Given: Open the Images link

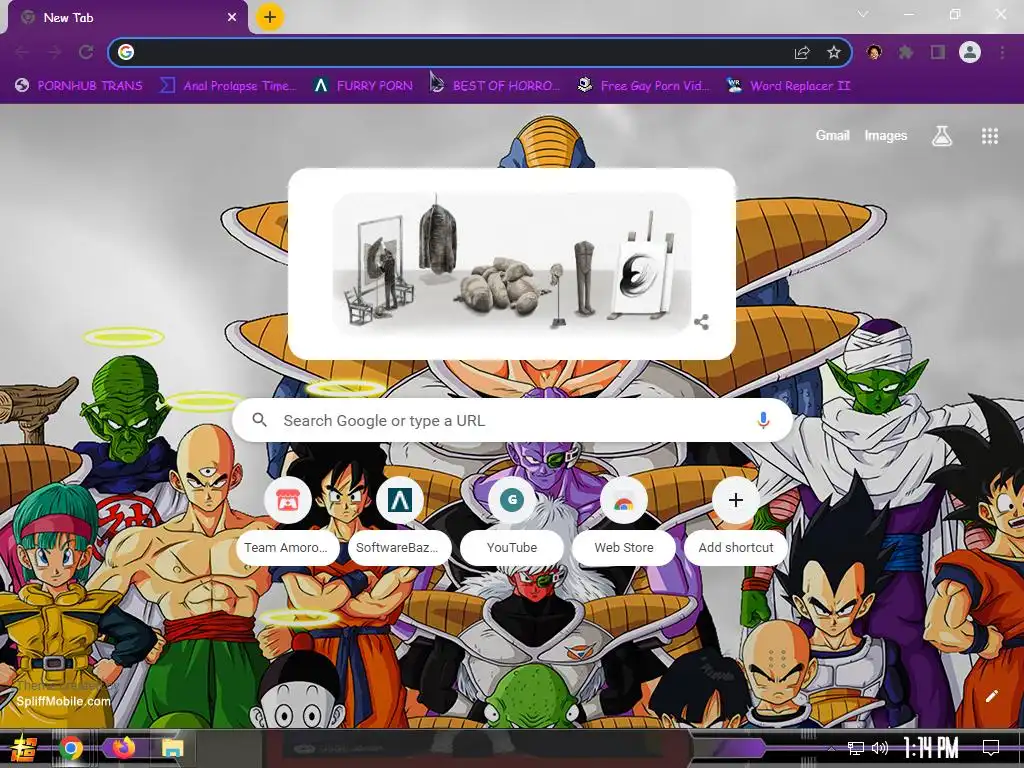Looking at the screenshot, I should [886, 135].
